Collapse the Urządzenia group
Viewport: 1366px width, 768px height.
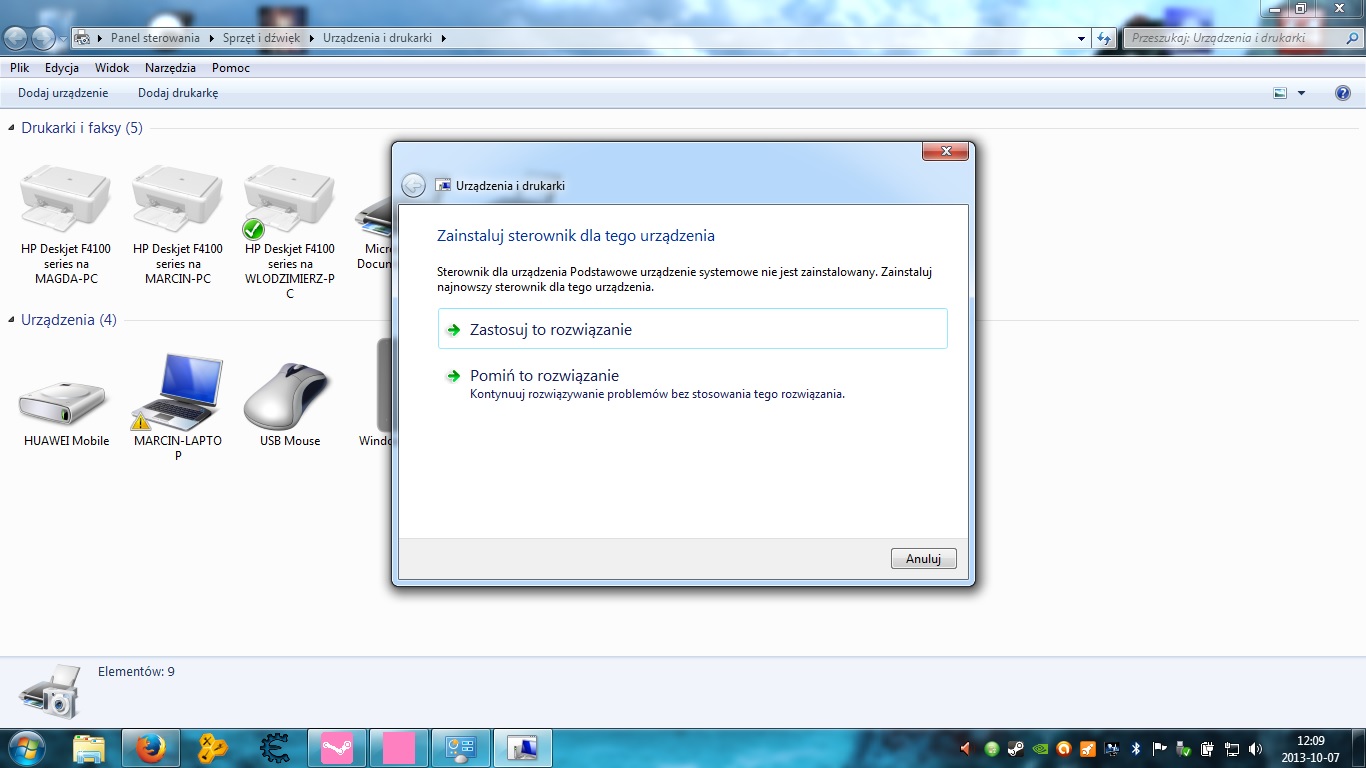[x=13, y=320]
